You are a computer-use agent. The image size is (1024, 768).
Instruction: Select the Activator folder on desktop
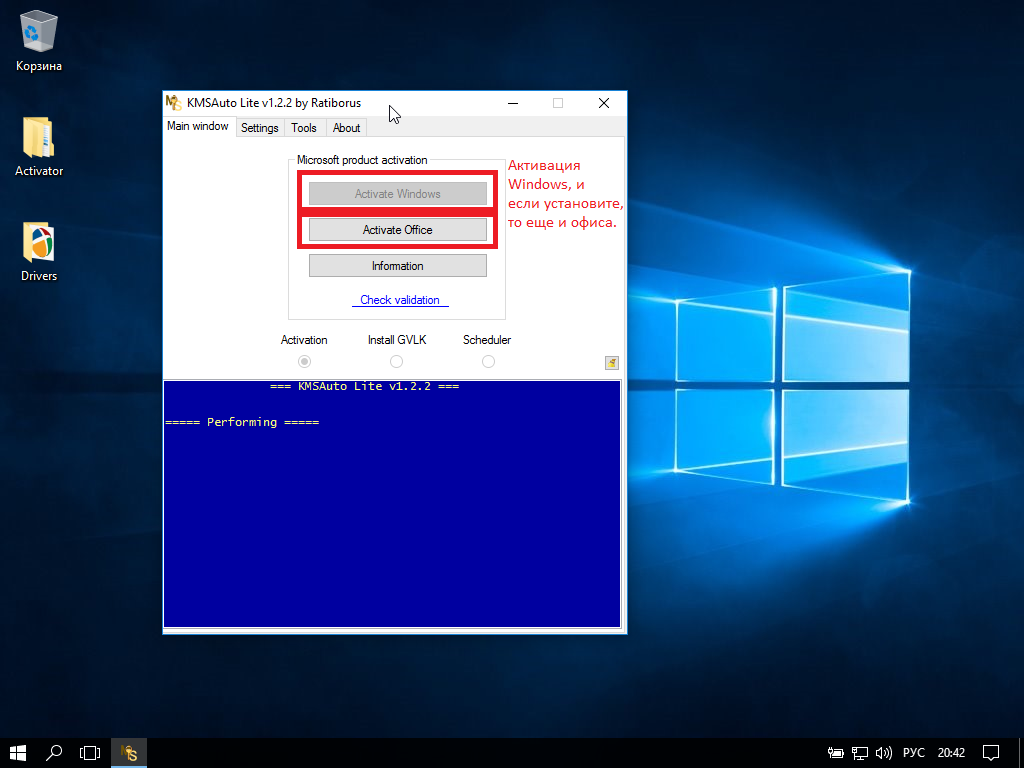click(x=39, y=147)
